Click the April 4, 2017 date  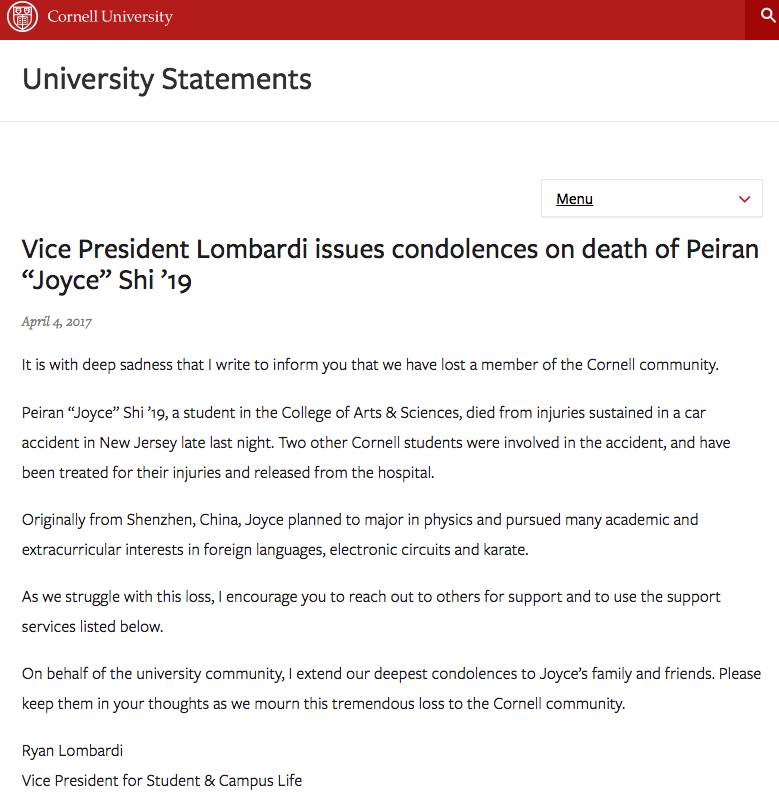tap(56, 322)
